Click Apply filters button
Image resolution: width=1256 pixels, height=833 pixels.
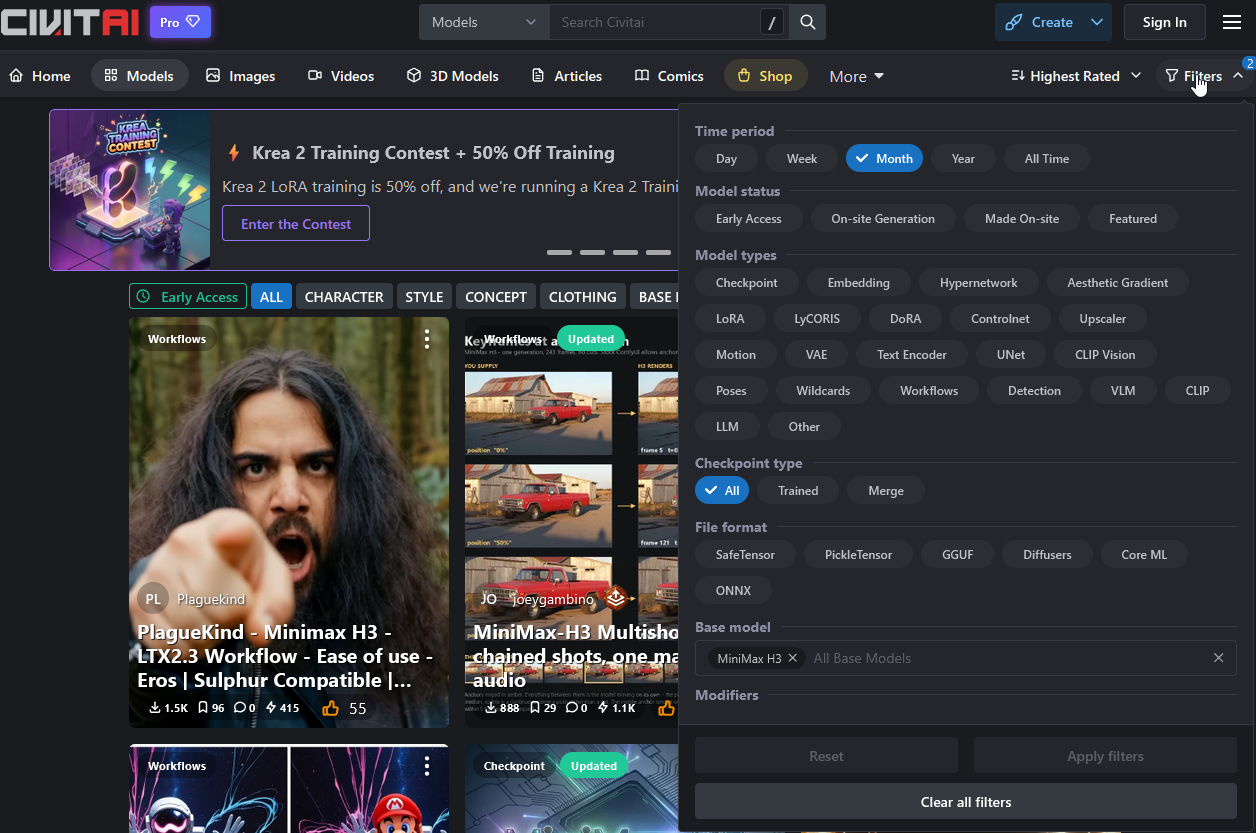1105,756
